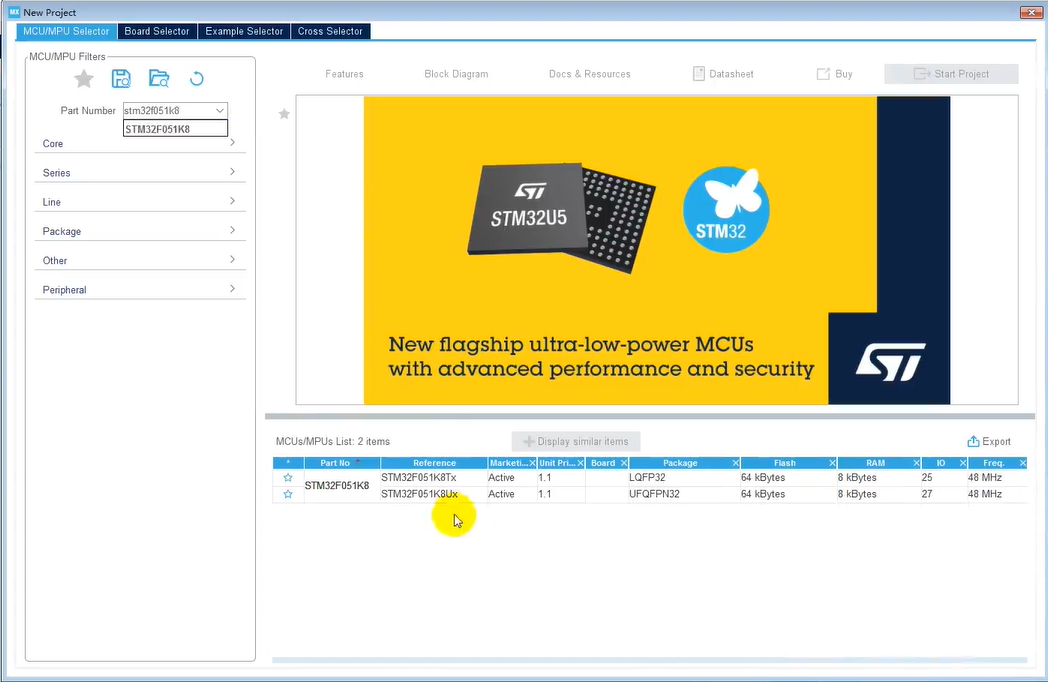
Task: Expand the Core filter
Action: tap(140, 144)
